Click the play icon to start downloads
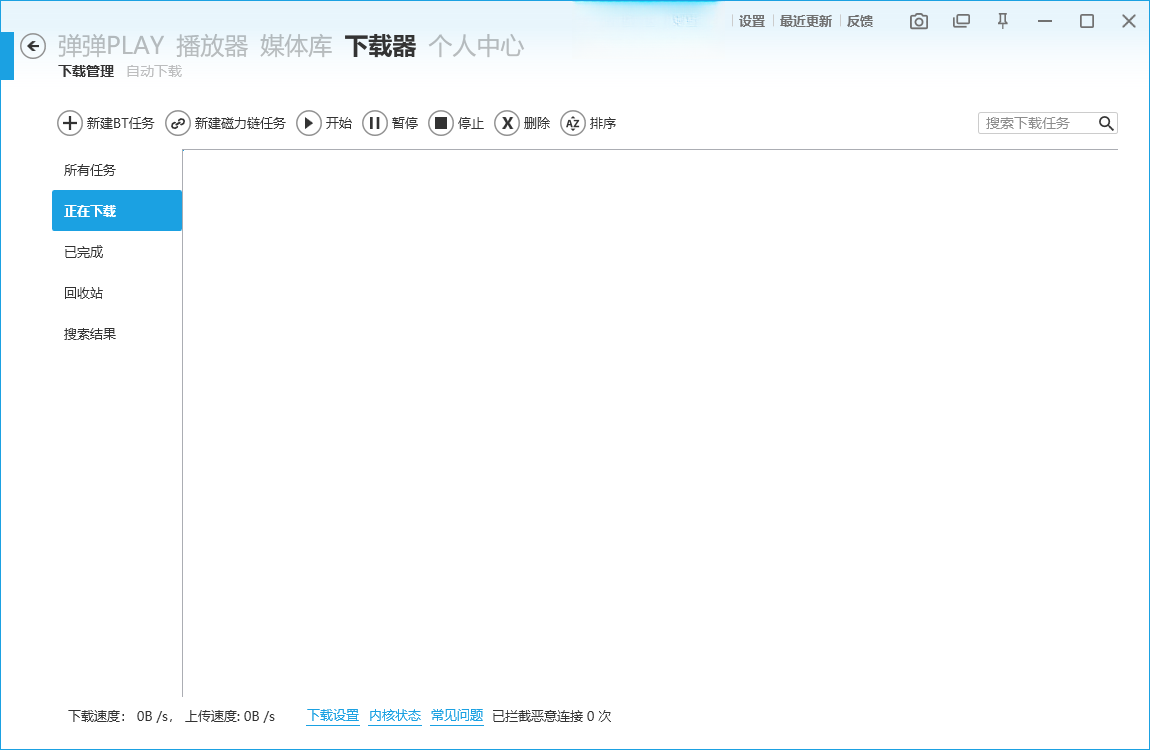The height and width of the screenshot is (750, 1150). 309,123
